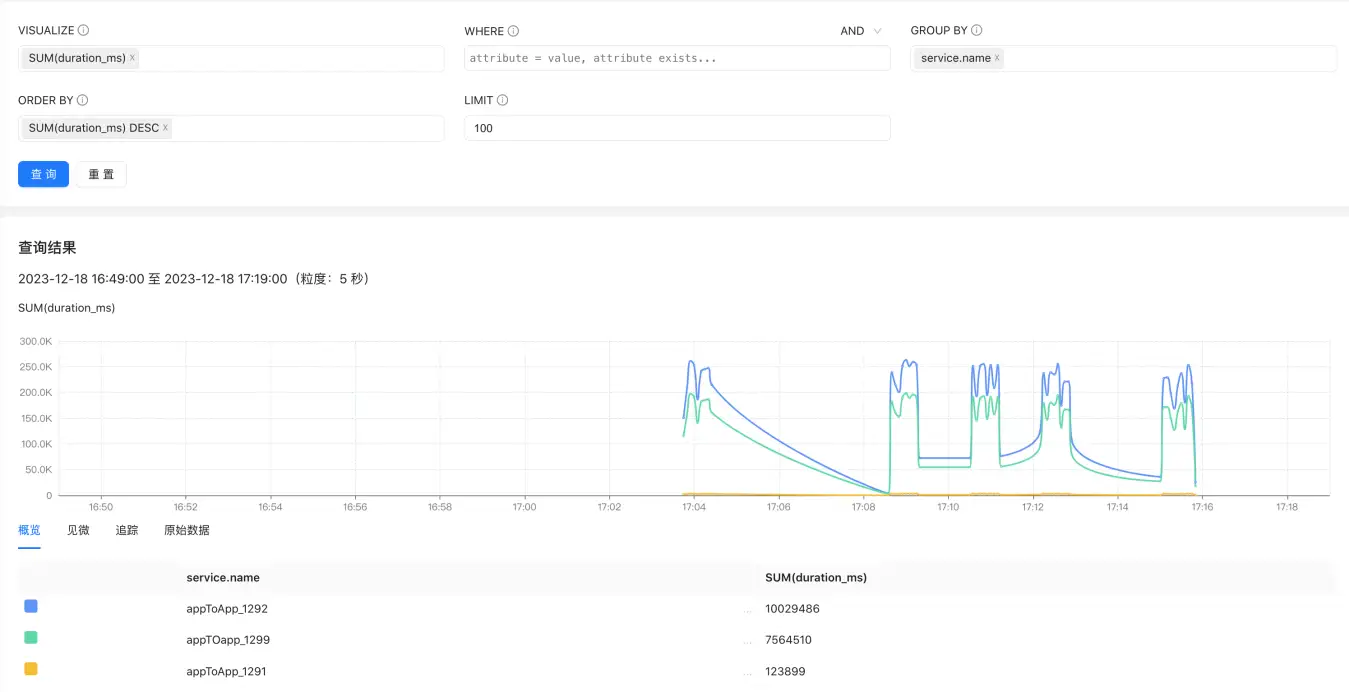
Task: Click the info icon next to VISUALIZE
Action: [x=83, y=31]
